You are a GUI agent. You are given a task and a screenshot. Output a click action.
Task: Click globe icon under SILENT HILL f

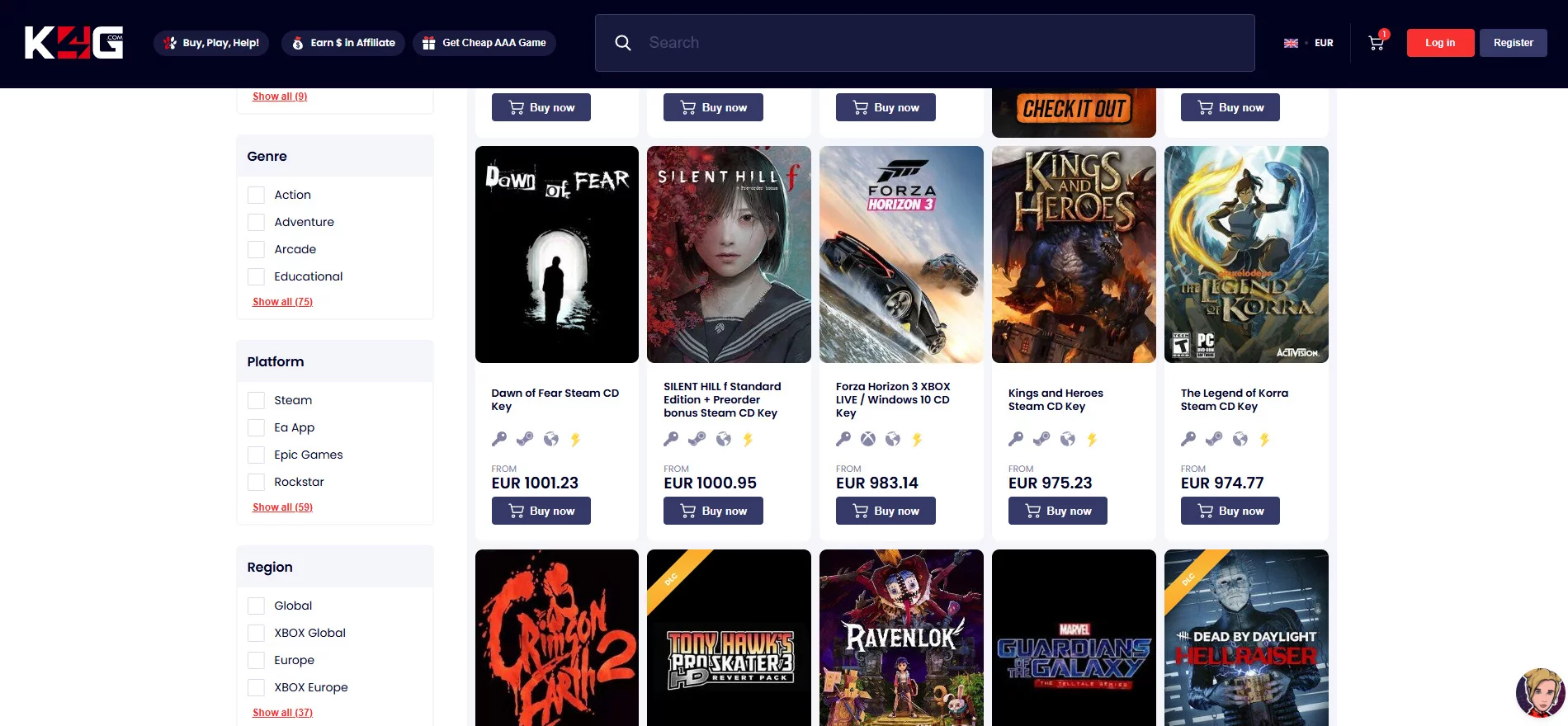[724, 439]
